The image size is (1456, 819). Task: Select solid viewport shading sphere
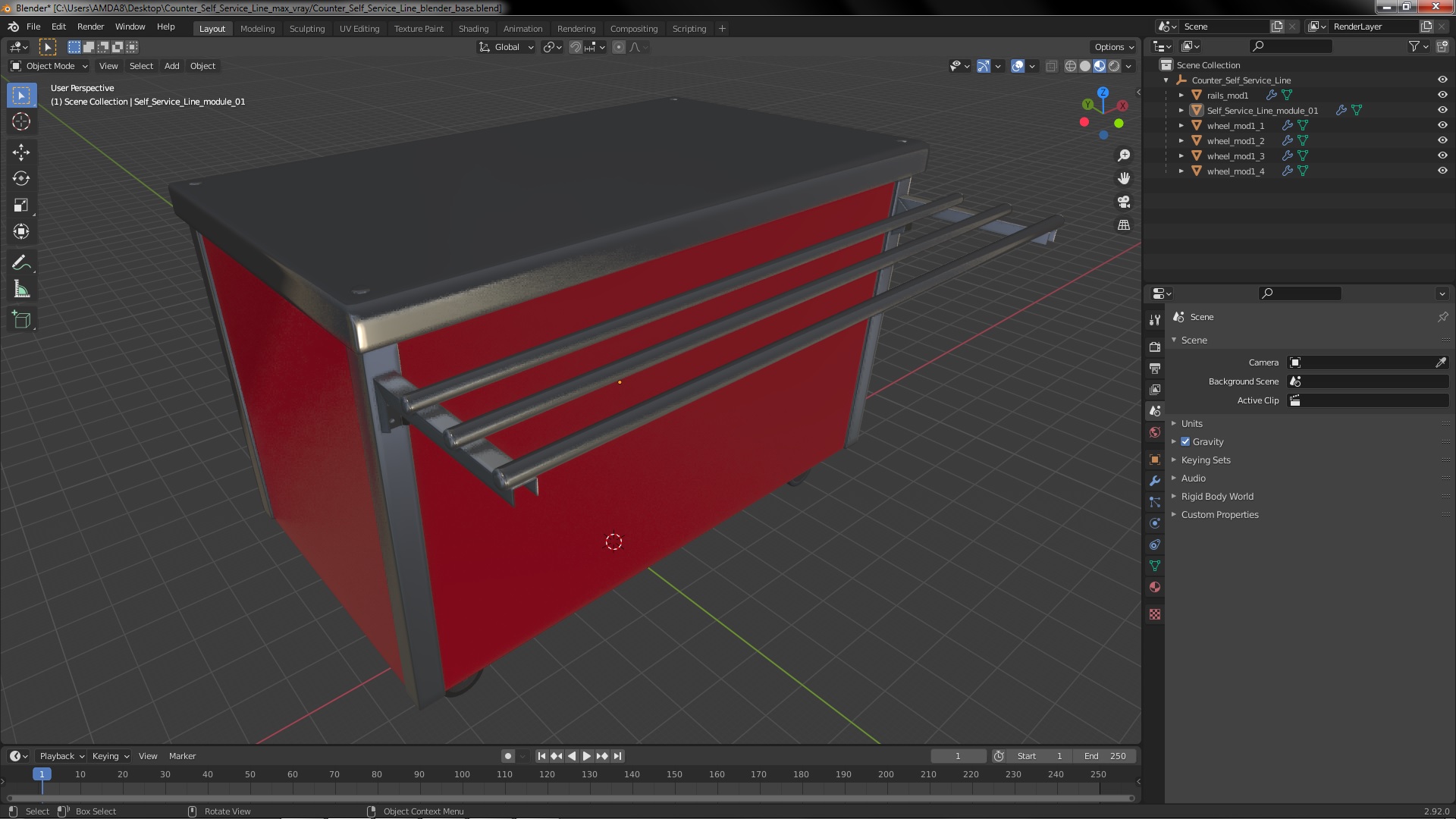pos(1085,66)
